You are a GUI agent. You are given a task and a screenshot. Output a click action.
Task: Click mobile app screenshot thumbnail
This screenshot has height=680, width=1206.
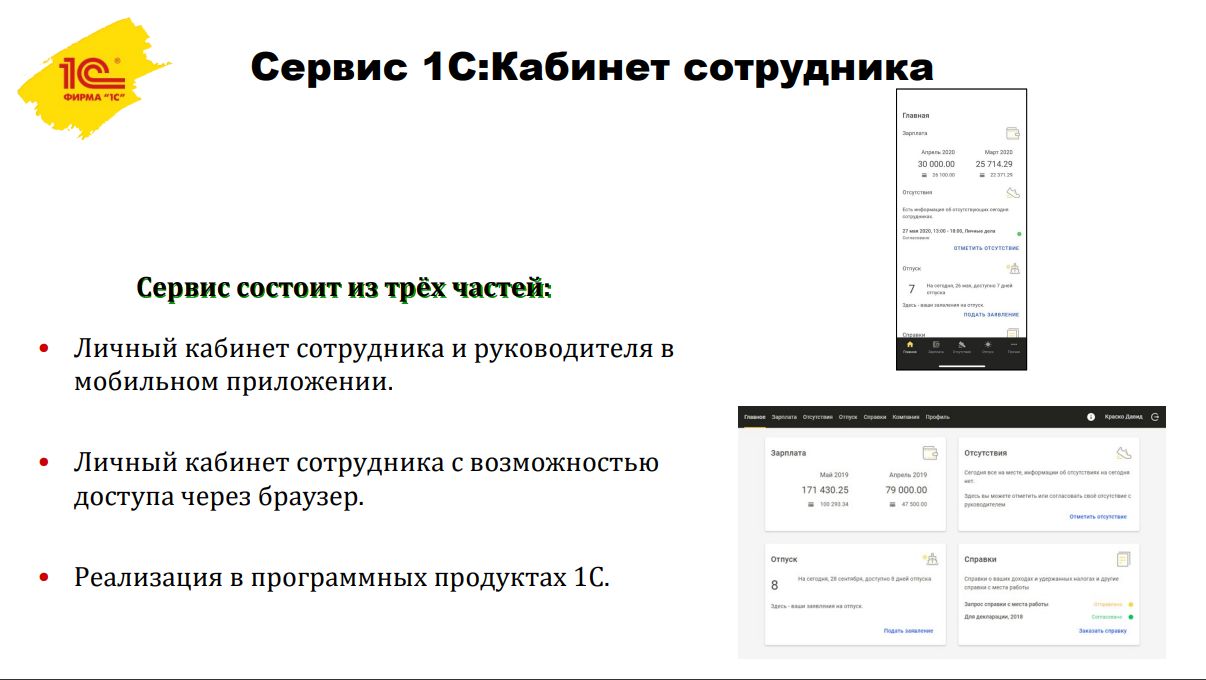[962, 229]
